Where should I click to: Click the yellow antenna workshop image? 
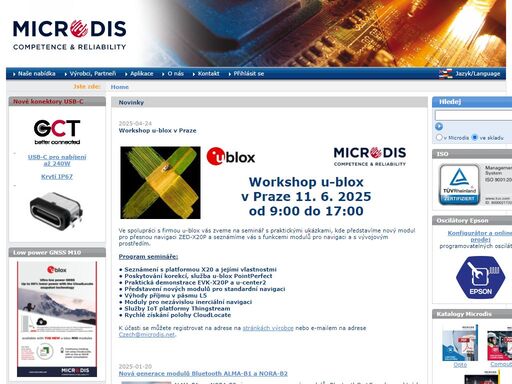pyautogui.click(x=160, y=183)
